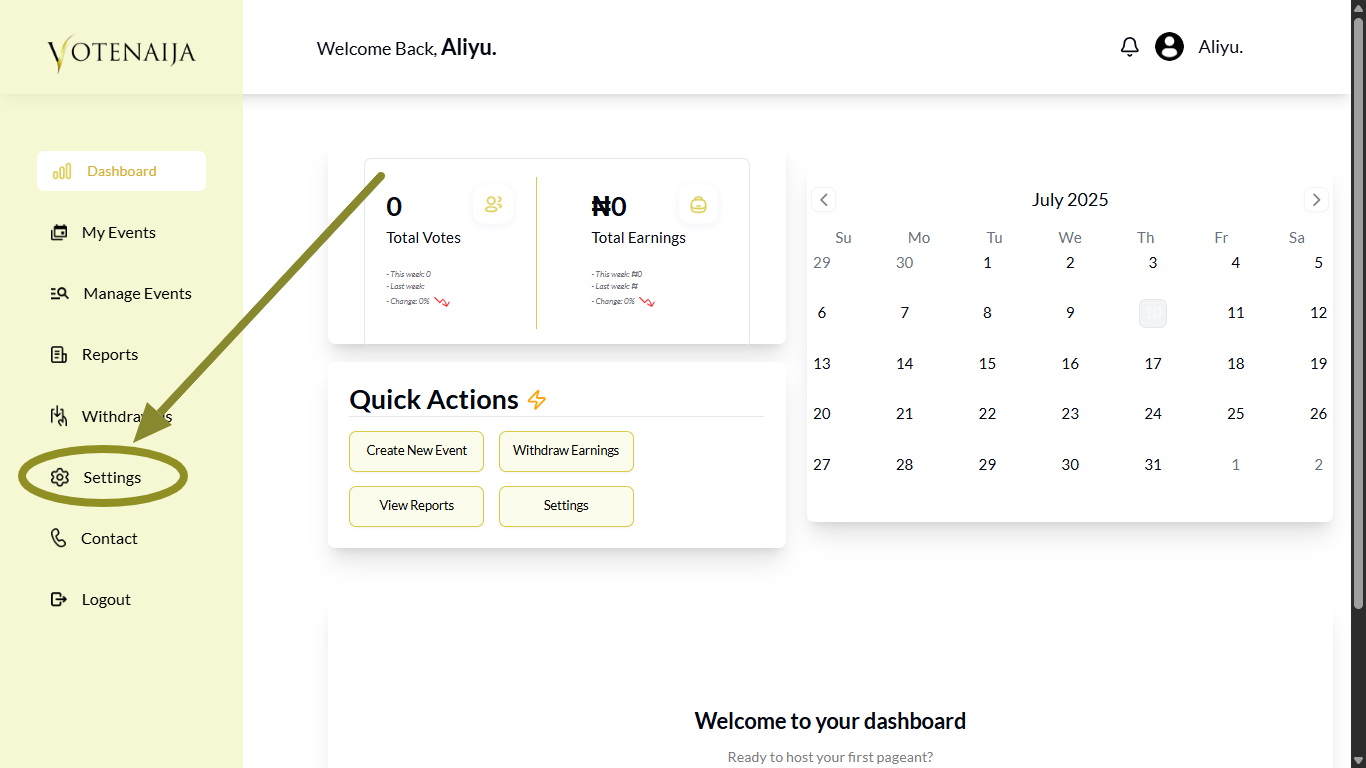Click the Contact phone icon

pyautogui.click(x=59, y=538)
